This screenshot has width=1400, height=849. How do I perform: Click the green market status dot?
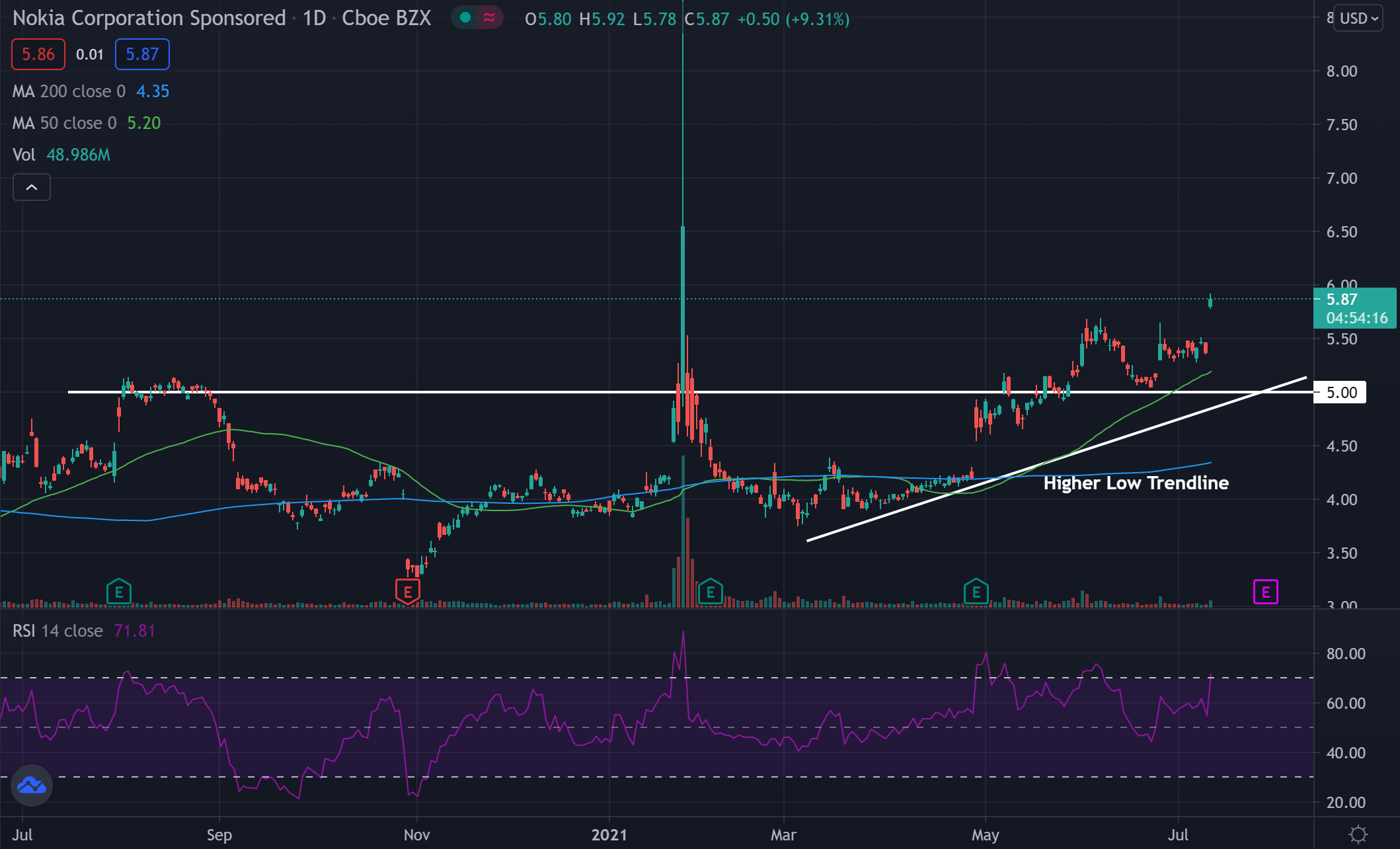tap(465, 18)
